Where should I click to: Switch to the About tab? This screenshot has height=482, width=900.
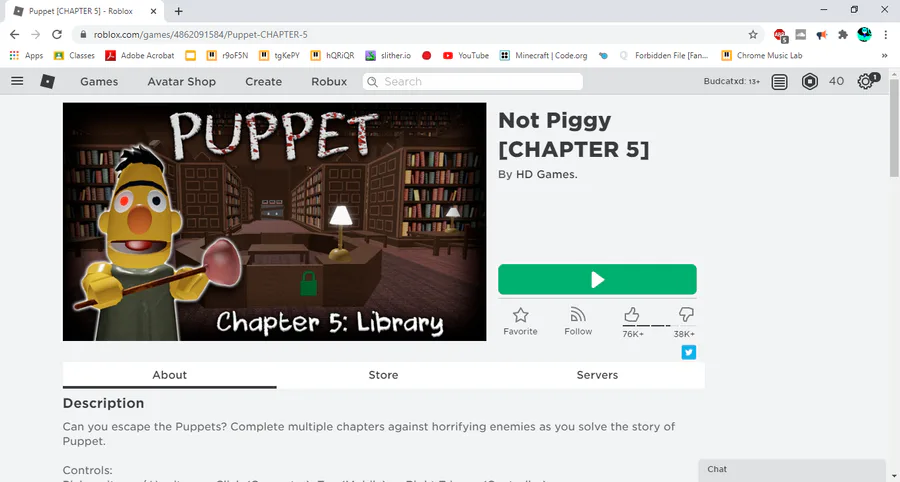(169, 375)
